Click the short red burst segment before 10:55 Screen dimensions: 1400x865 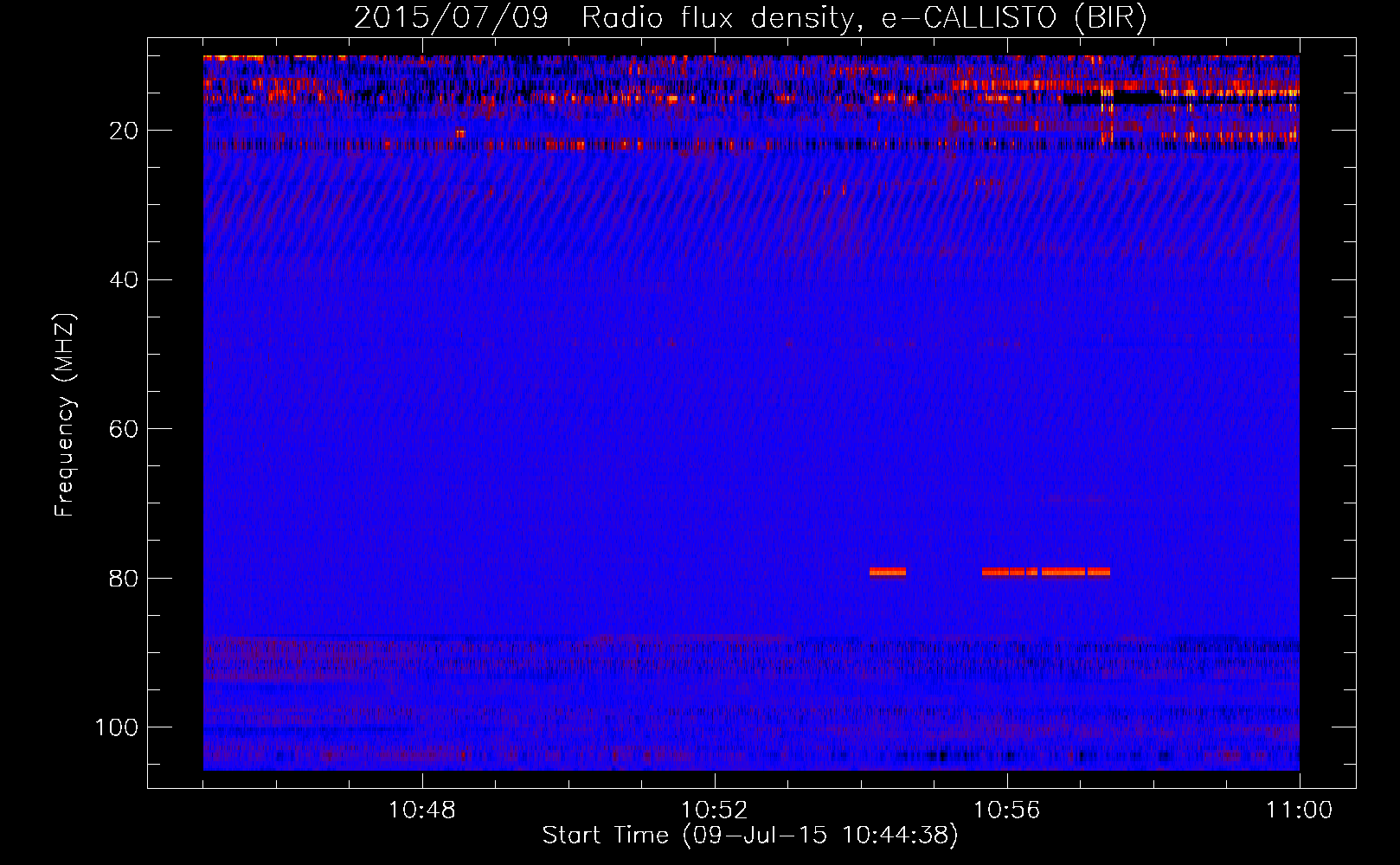888,572
